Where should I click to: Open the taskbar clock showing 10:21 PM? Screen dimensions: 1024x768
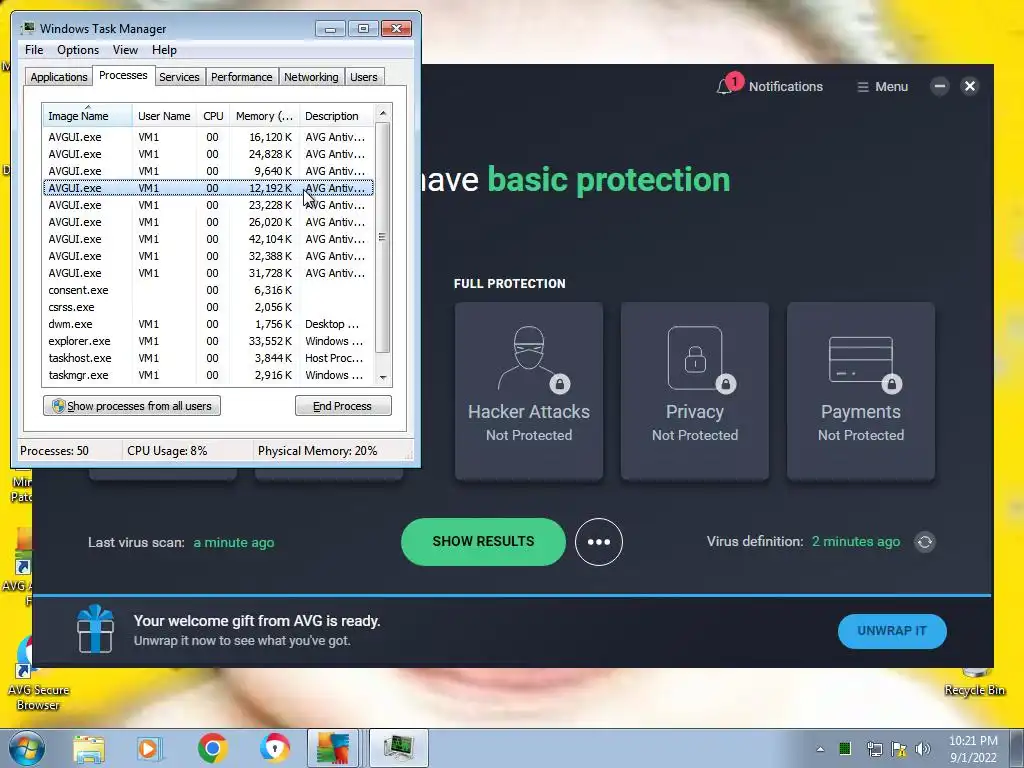coord(973,749)
